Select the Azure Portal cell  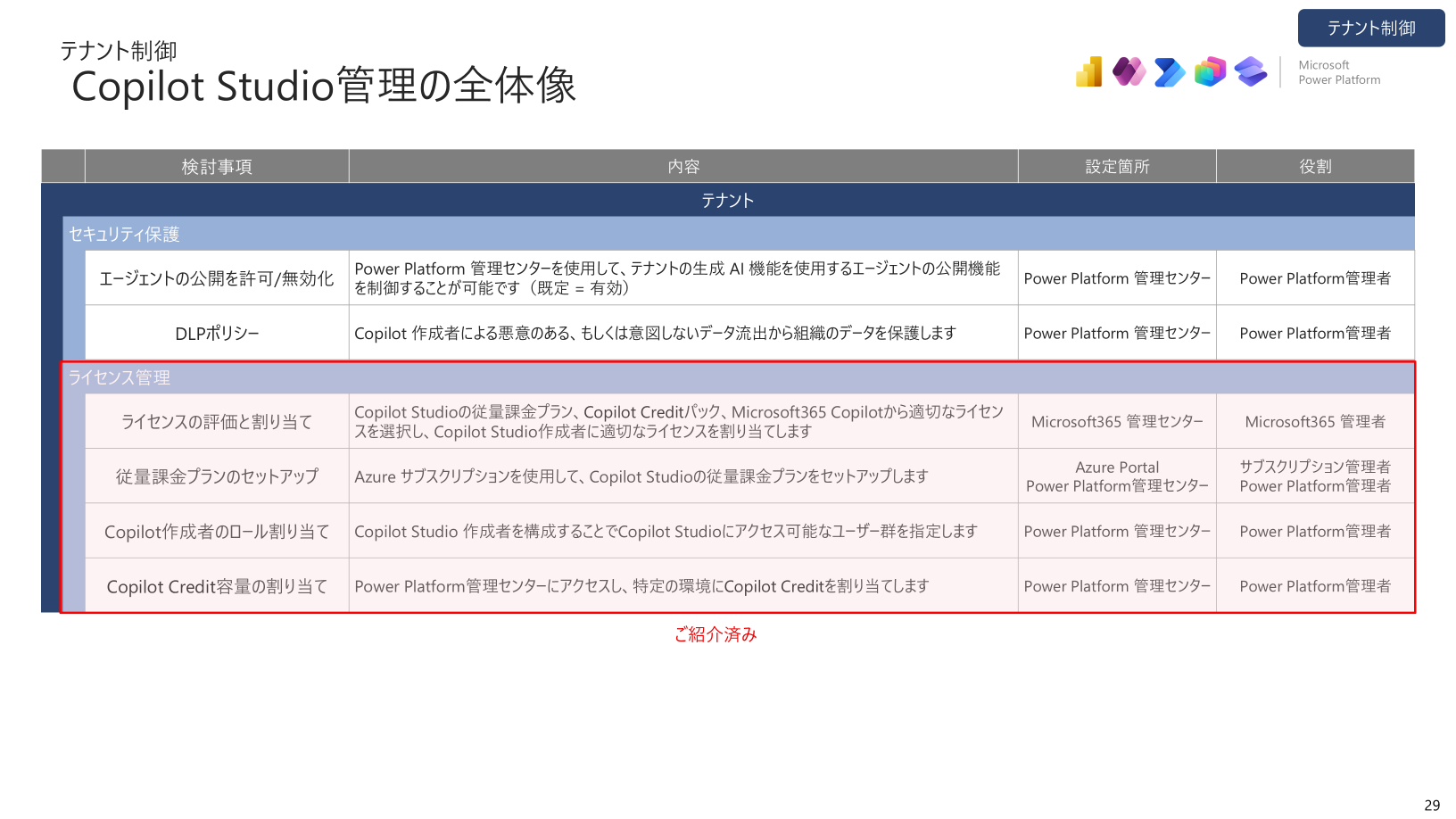(x=1117, y=476)
